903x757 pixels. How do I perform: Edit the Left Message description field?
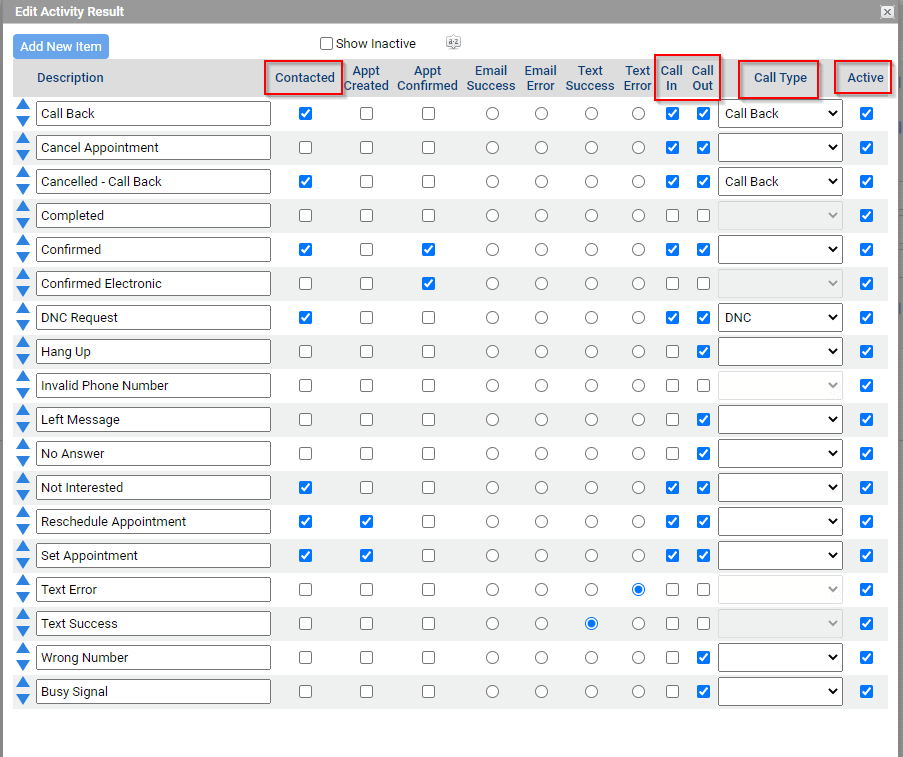[x=153, y=419]
